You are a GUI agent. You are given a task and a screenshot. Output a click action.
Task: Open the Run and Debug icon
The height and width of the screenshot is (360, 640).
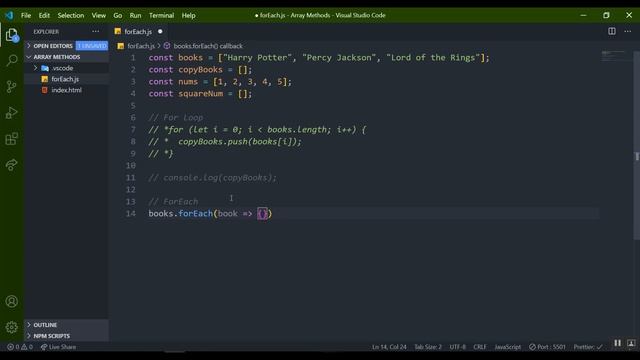click(x=12, y=113)
